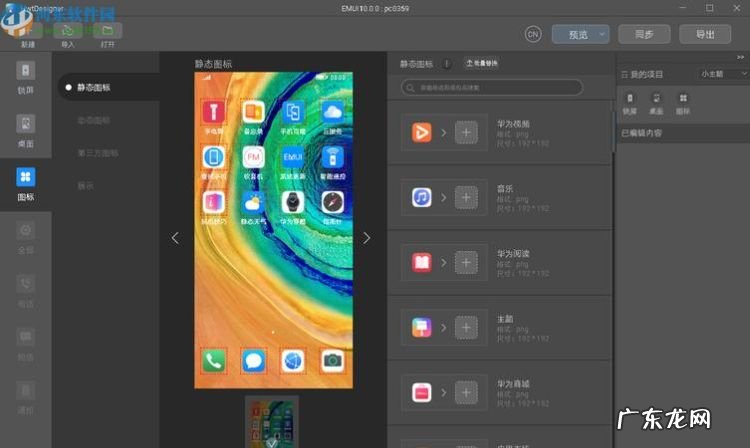Add replacement image for 华为商城
The height and width of the screenshot is (448, 750).
coord(466,393)
